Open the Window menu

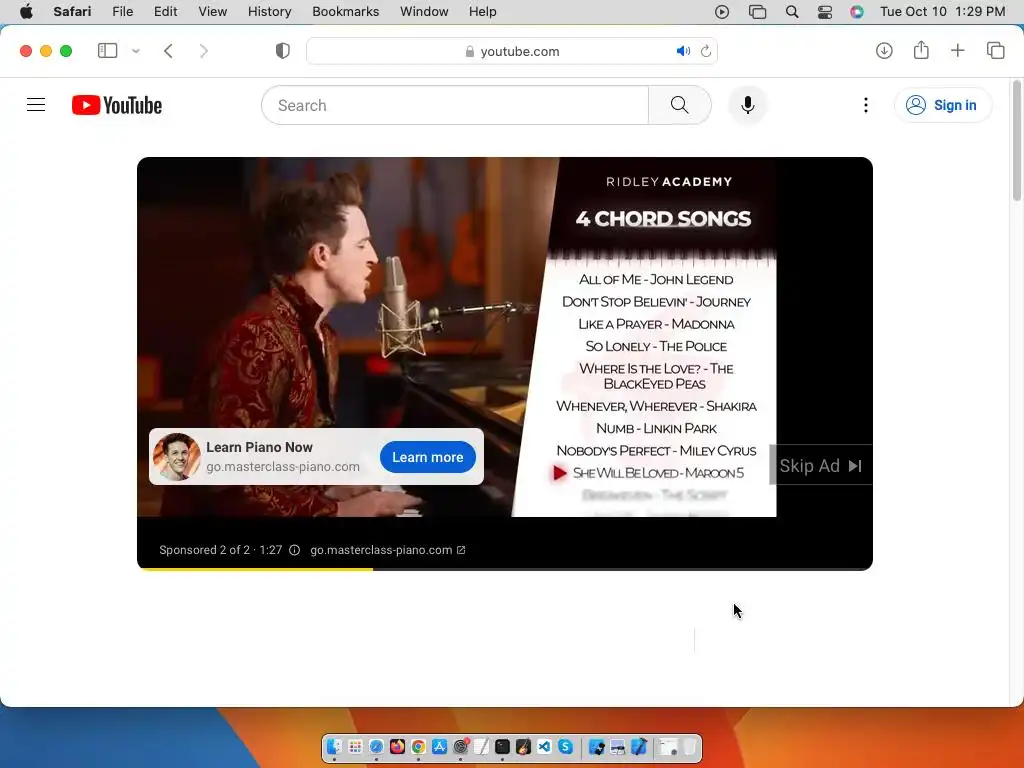point(424,11)
